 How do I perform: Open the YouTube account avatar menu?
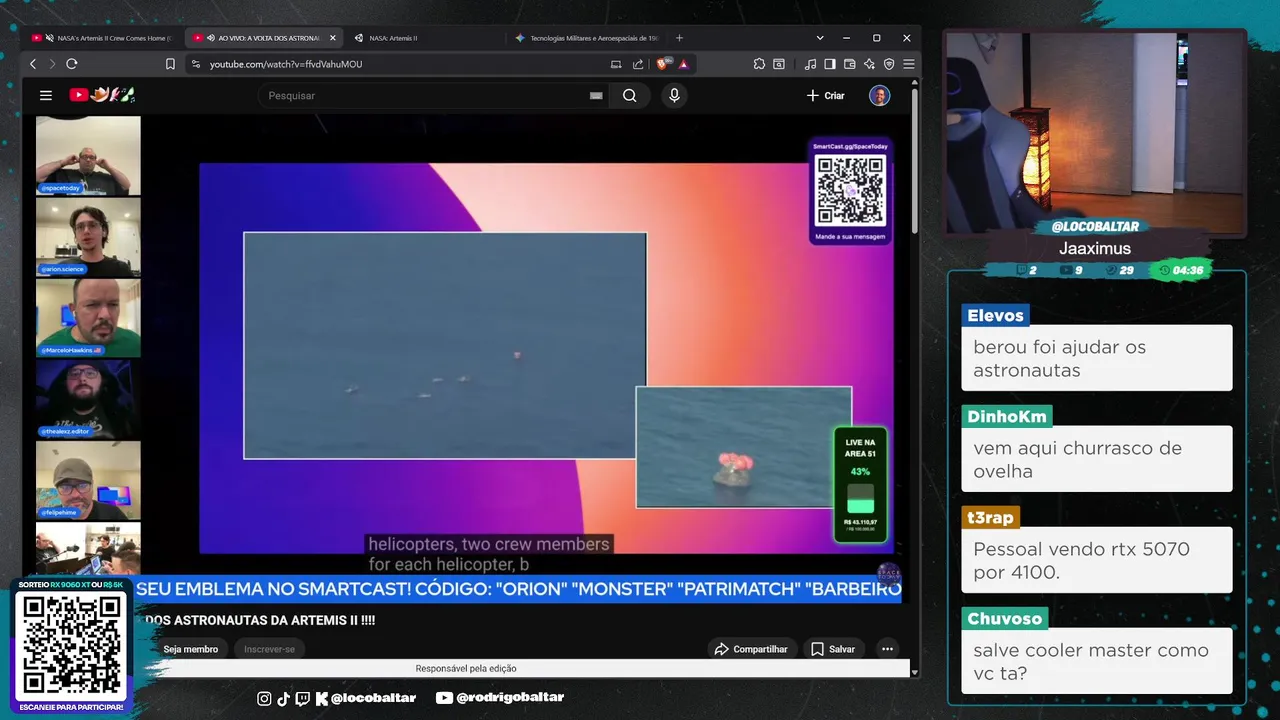(x=879, y=96)
